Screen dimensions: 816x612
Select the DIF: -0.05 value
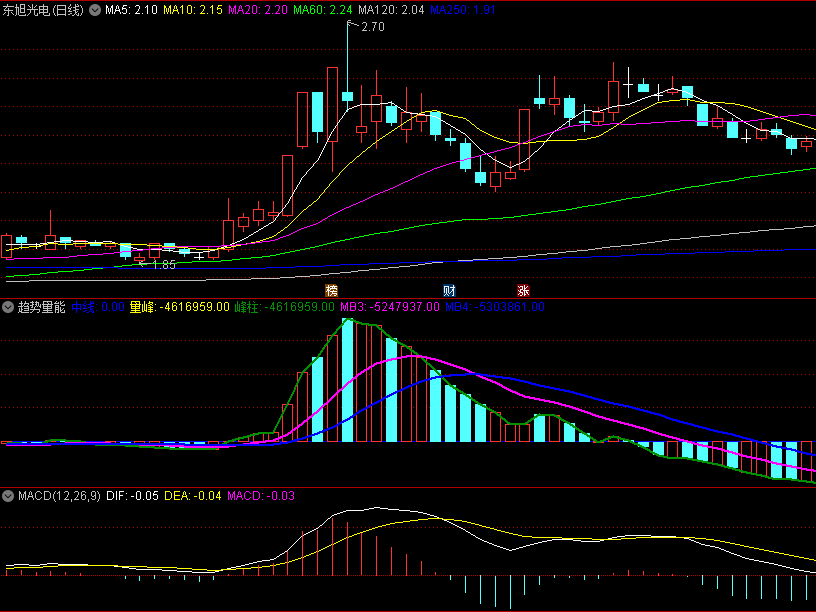pyautogui.click(x=132, y=496)
